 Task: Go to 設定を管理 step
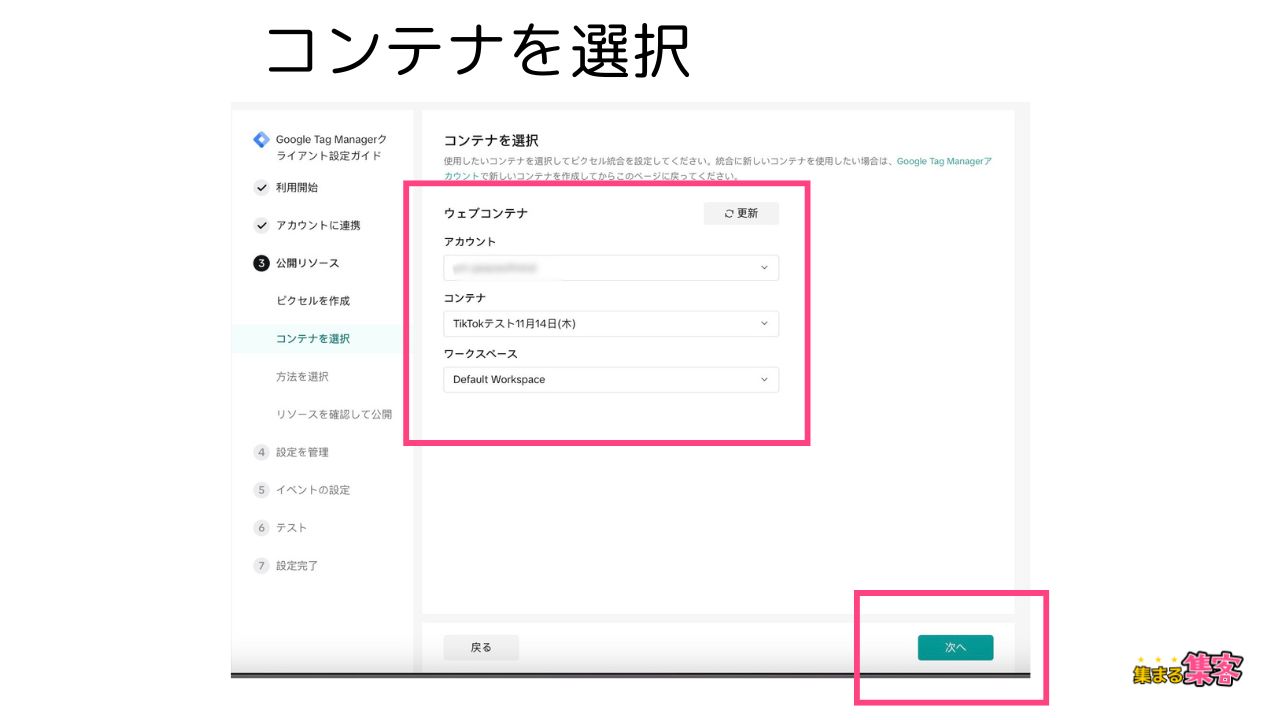tap(302, 452)
